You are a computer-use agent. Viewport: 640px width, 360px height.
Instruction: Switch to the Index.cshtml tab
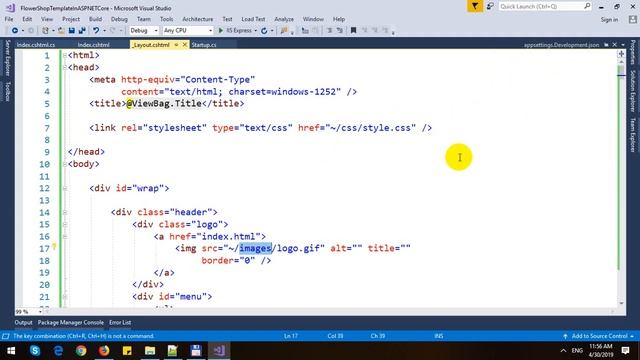[x=93, y=45]
